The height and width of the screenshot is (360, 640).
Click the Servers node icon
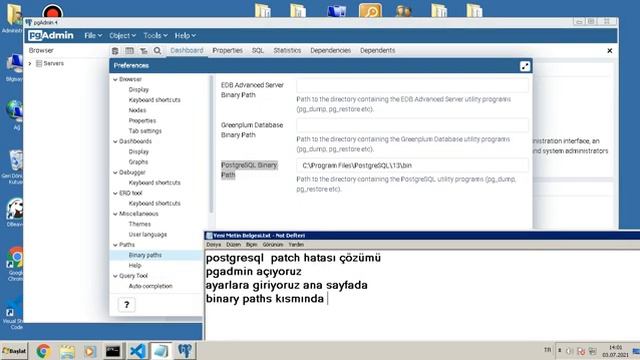(39, 63)
